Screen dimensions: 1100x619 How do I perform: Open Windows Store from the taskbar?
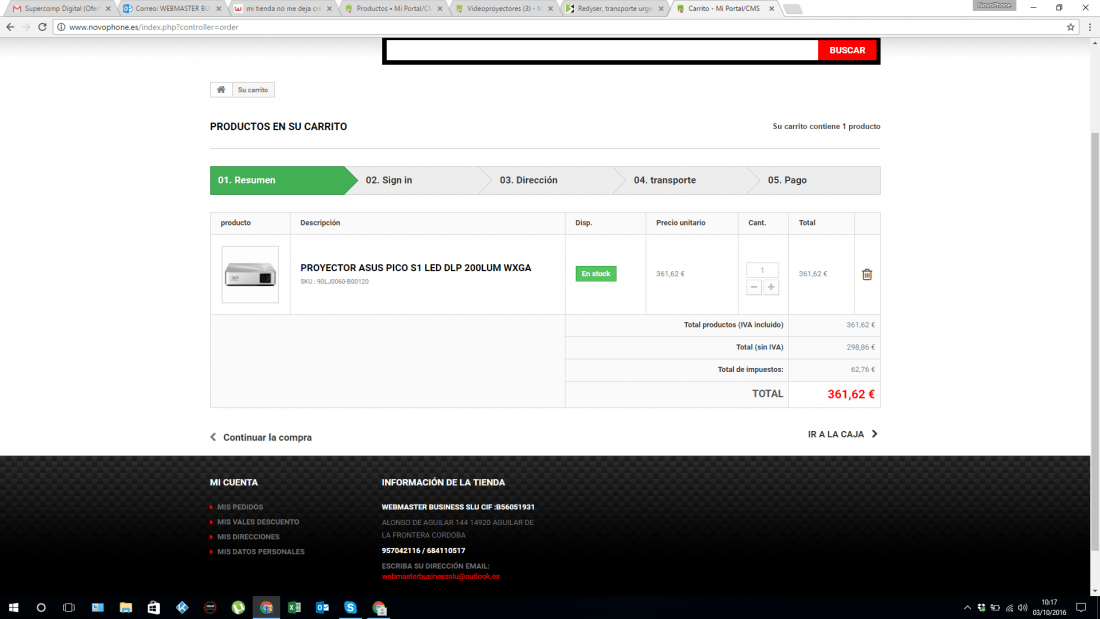point(154,608)
